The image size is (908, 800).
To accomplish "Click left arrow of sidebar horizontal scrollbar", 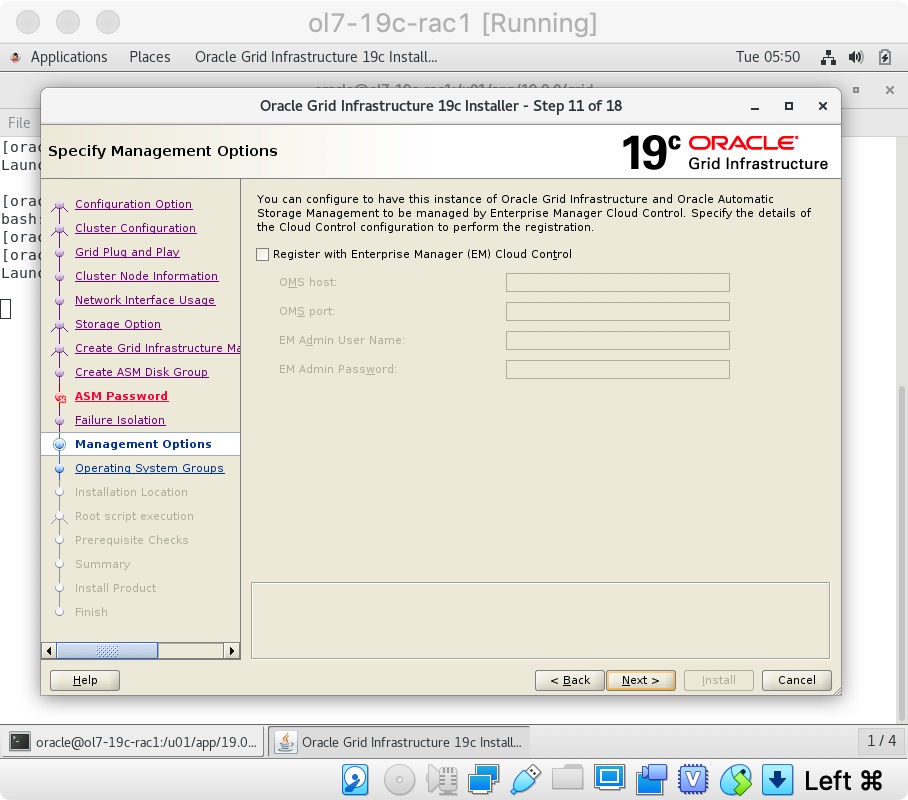I will [49, 651].
